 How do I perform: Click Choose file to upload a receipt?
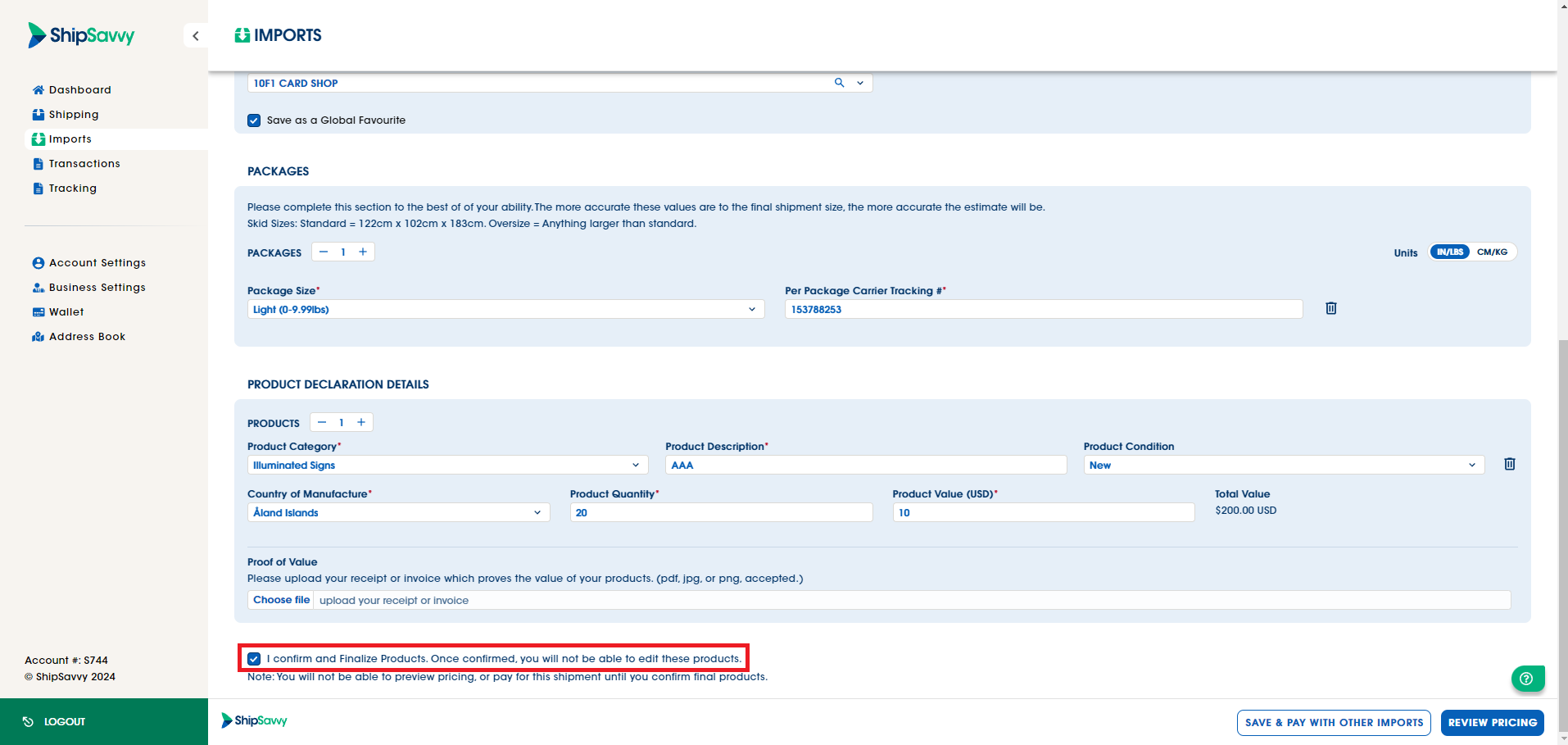coord(281,600)
